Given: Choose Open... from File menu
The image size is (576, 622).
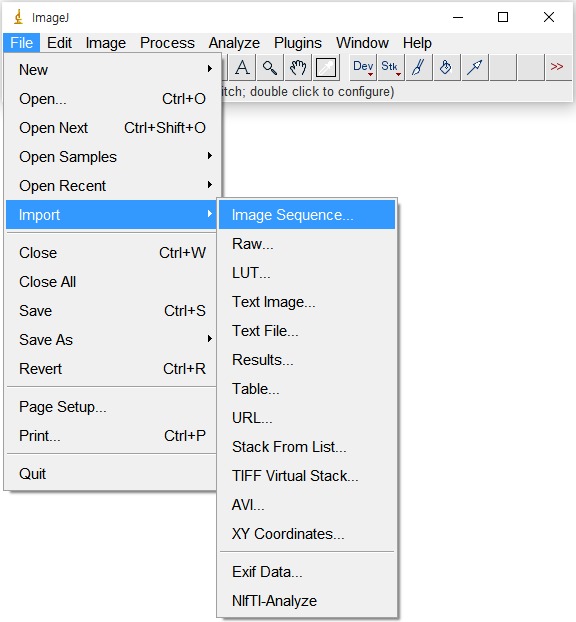Looking at the screenshot, I should 112,99.
